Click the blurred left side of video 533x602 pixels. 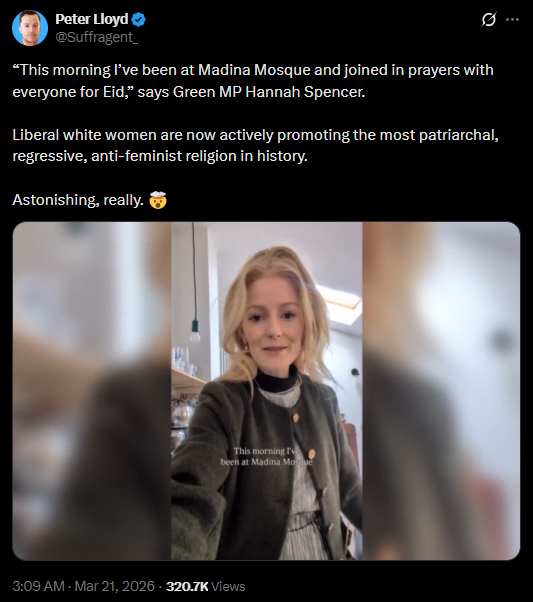[92, 391]
